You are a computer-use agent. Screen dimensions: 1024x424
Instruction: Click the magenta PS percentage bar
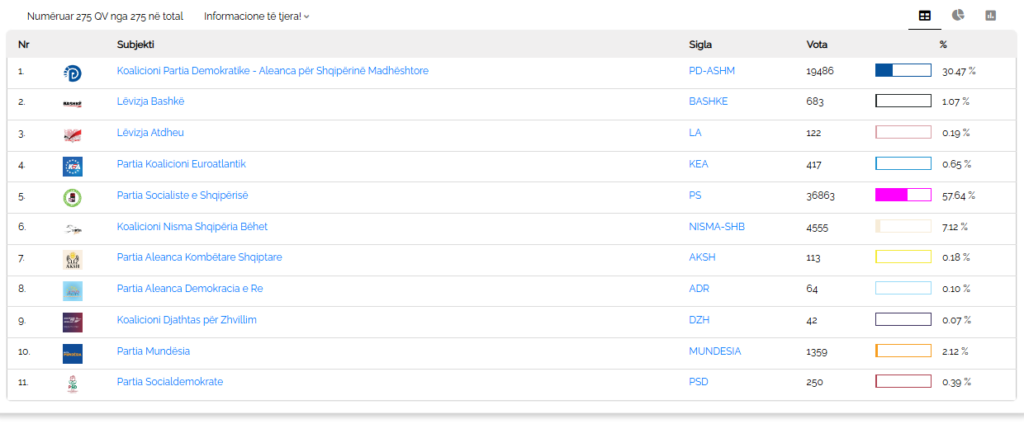[903, 195]
